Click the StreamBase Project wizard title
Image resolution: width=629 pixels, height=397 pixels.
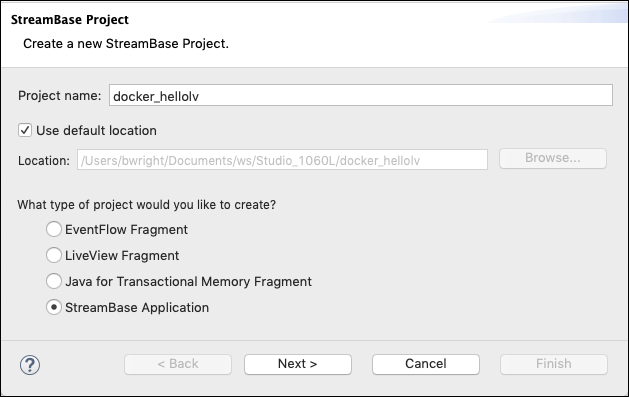click(x=70, y=20)
